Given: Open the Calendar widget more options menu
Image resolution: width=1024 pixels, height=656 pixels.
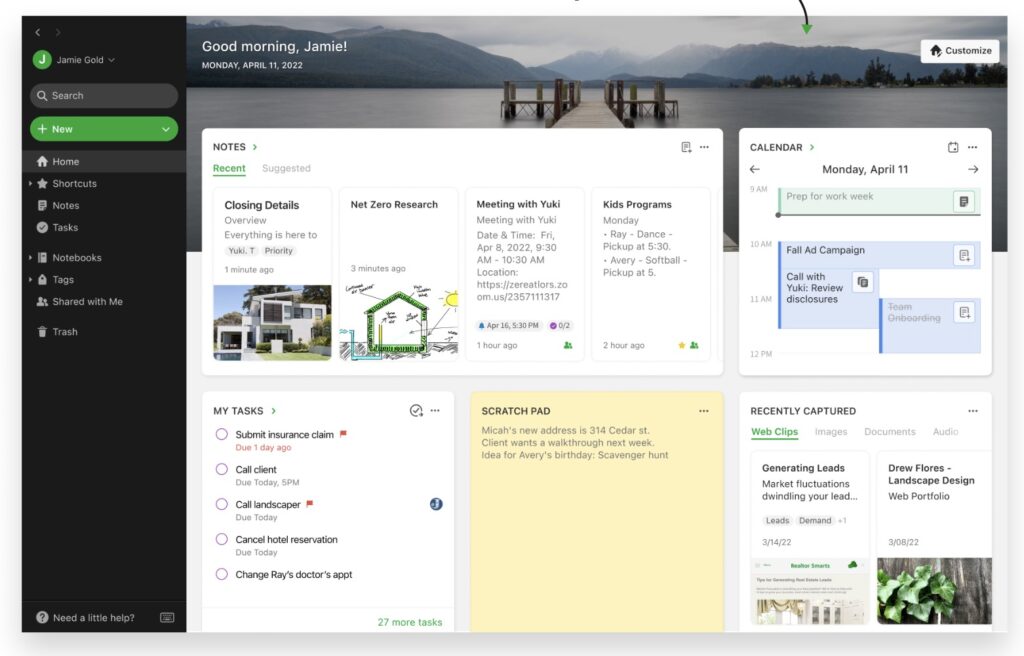Looking at the screenshot, I should point(972,148).
